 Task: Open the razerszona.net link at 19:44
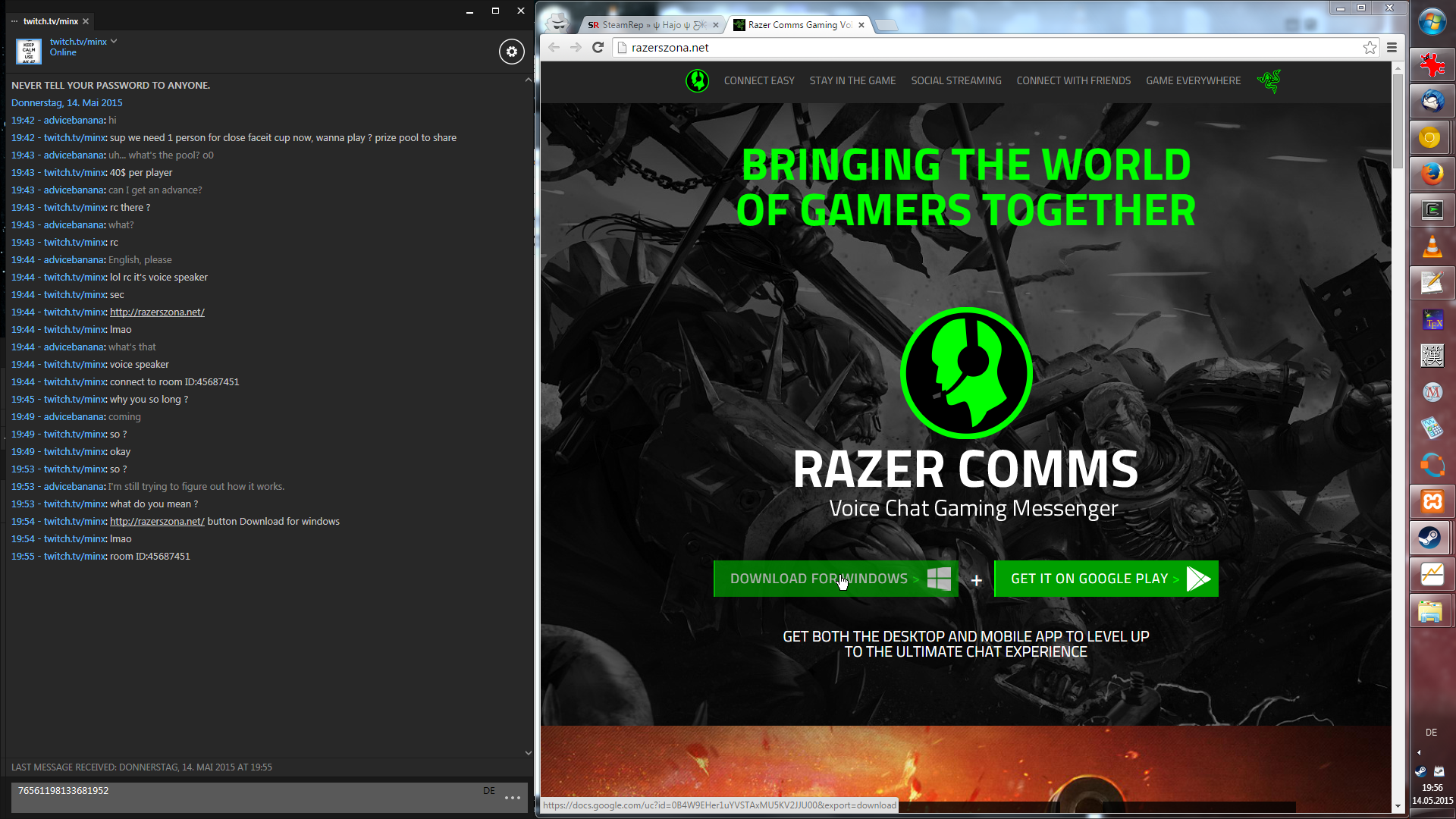coord(157,312)
